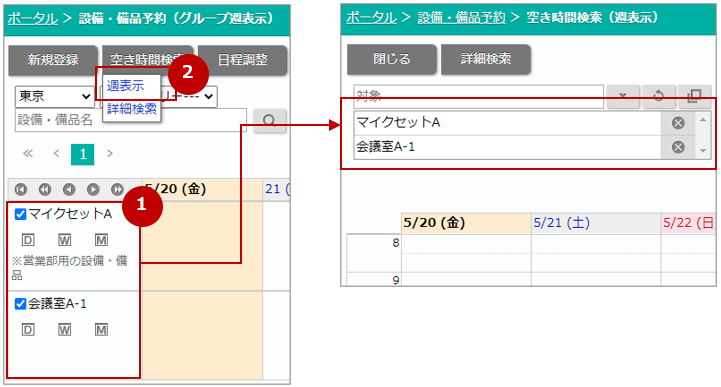Uncheck the 会議室A-1 checkbox
The image size is (721, 387).
pyautogui.click(x=20, y=303)
